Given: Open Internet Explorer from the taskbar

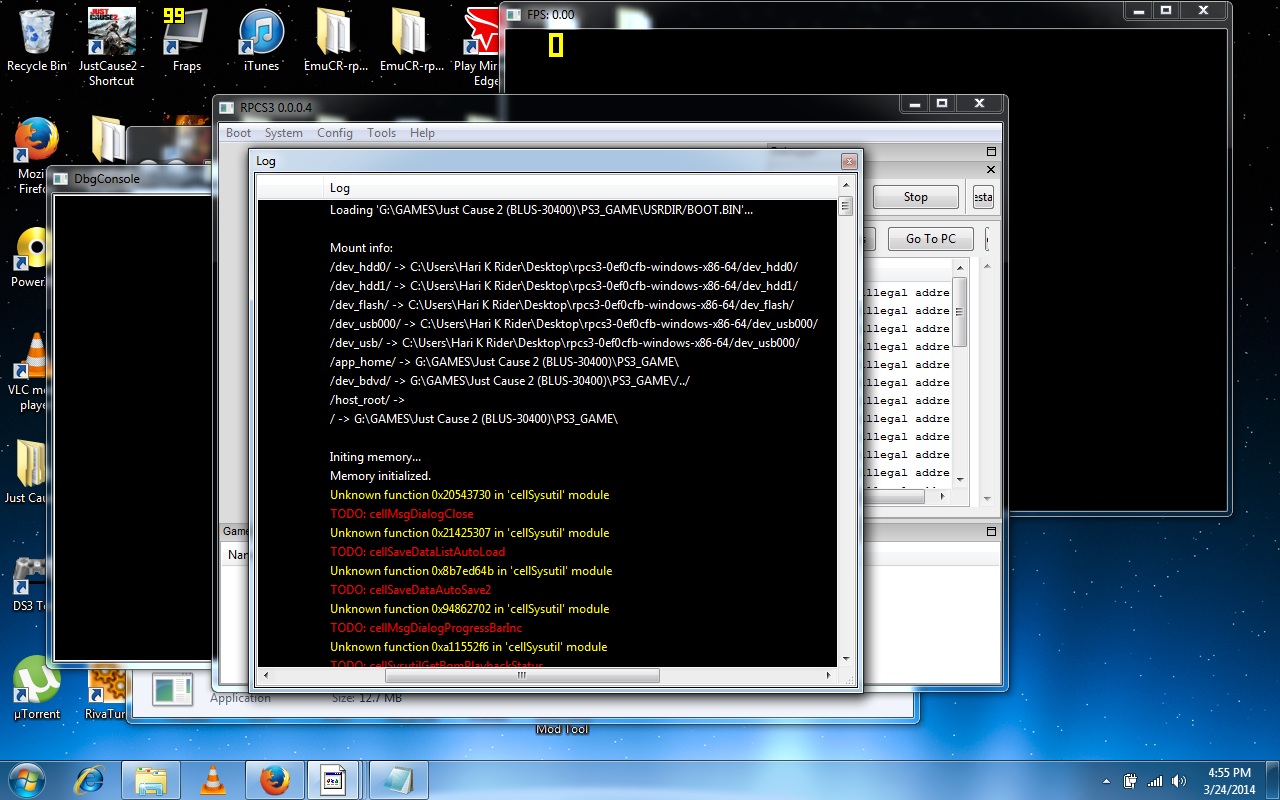Looking at the screenshot, I should click(89, 780).
